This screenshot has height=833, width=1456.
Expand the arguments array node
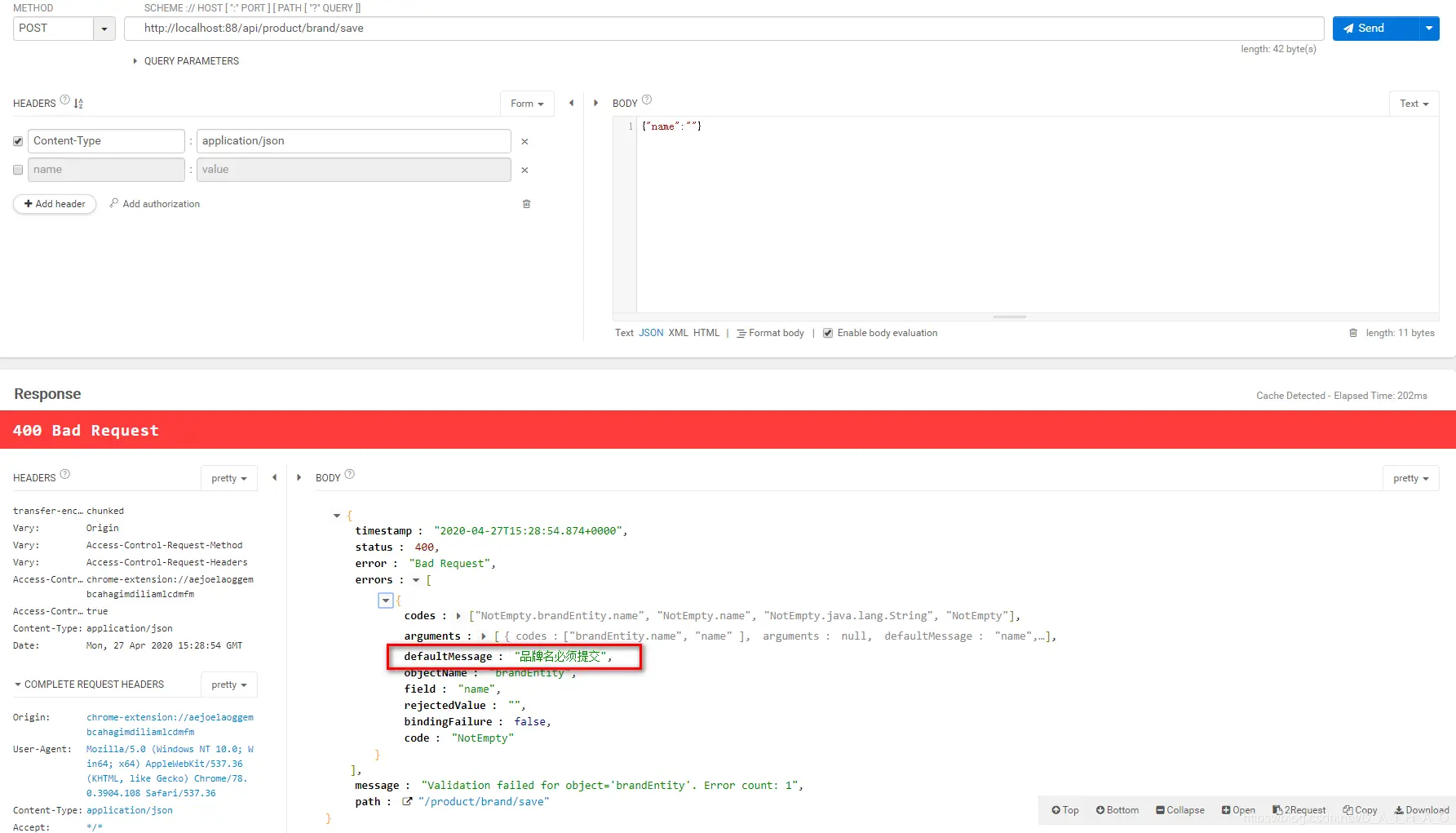pos(484,636)
